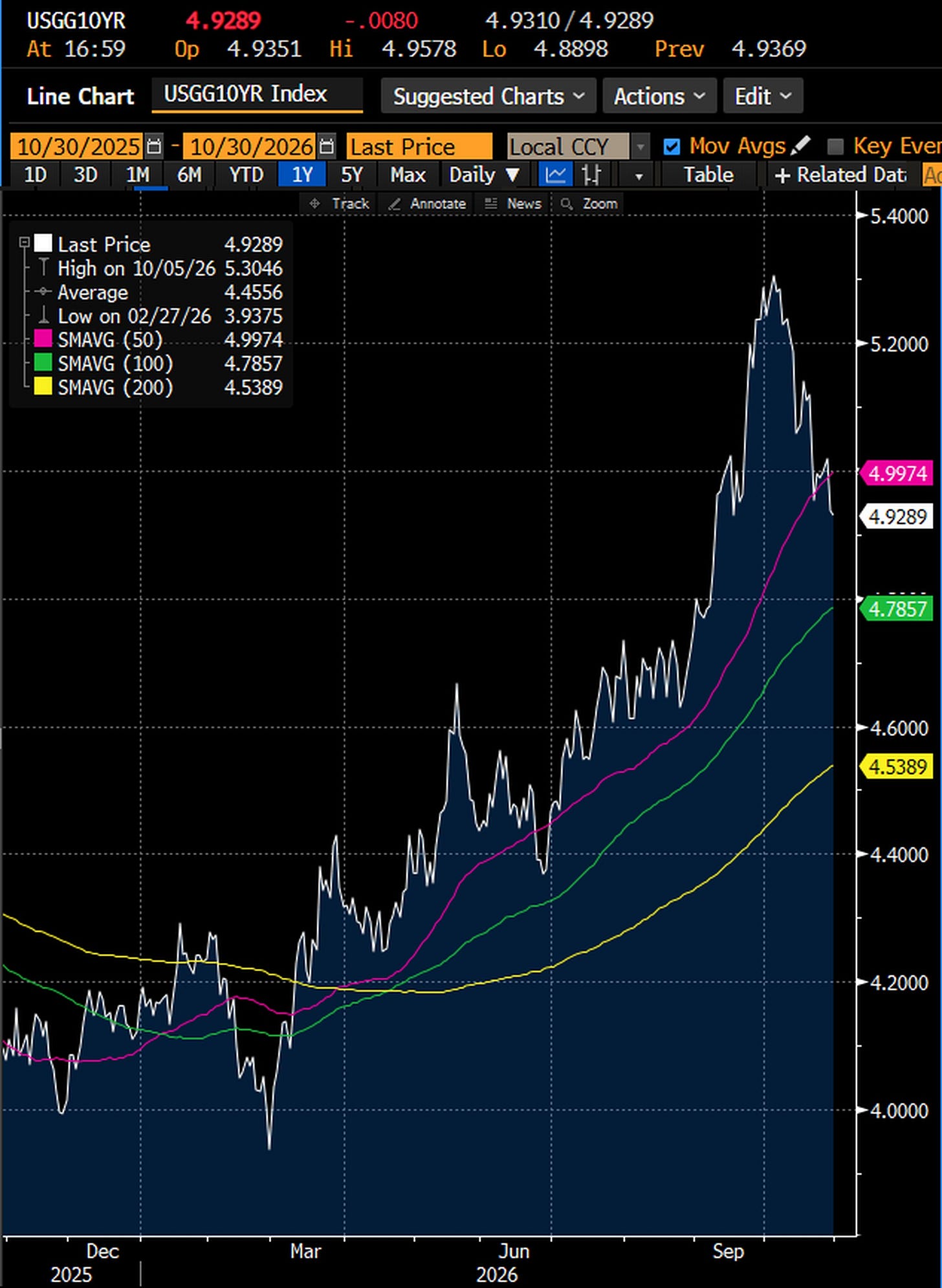The width and height of the screenshot is (942, 1288).
Task: Click the green SMAVG (100) color swatch
Action: 43,363
